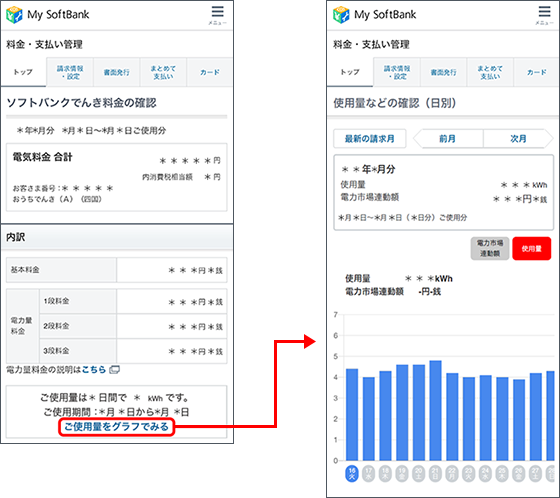
Task: Open カード tab on the でんき料金の確認 screen
Action: (210, 72)
